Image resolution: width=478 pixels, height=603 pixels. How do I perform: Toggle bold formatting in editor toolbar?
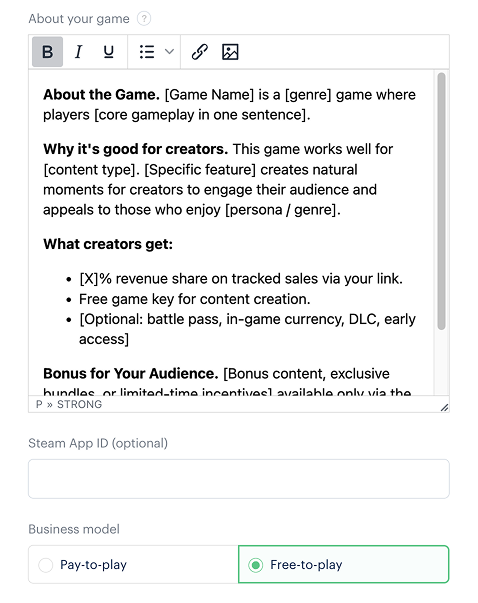pyautogui.click(x=47, y=52)
